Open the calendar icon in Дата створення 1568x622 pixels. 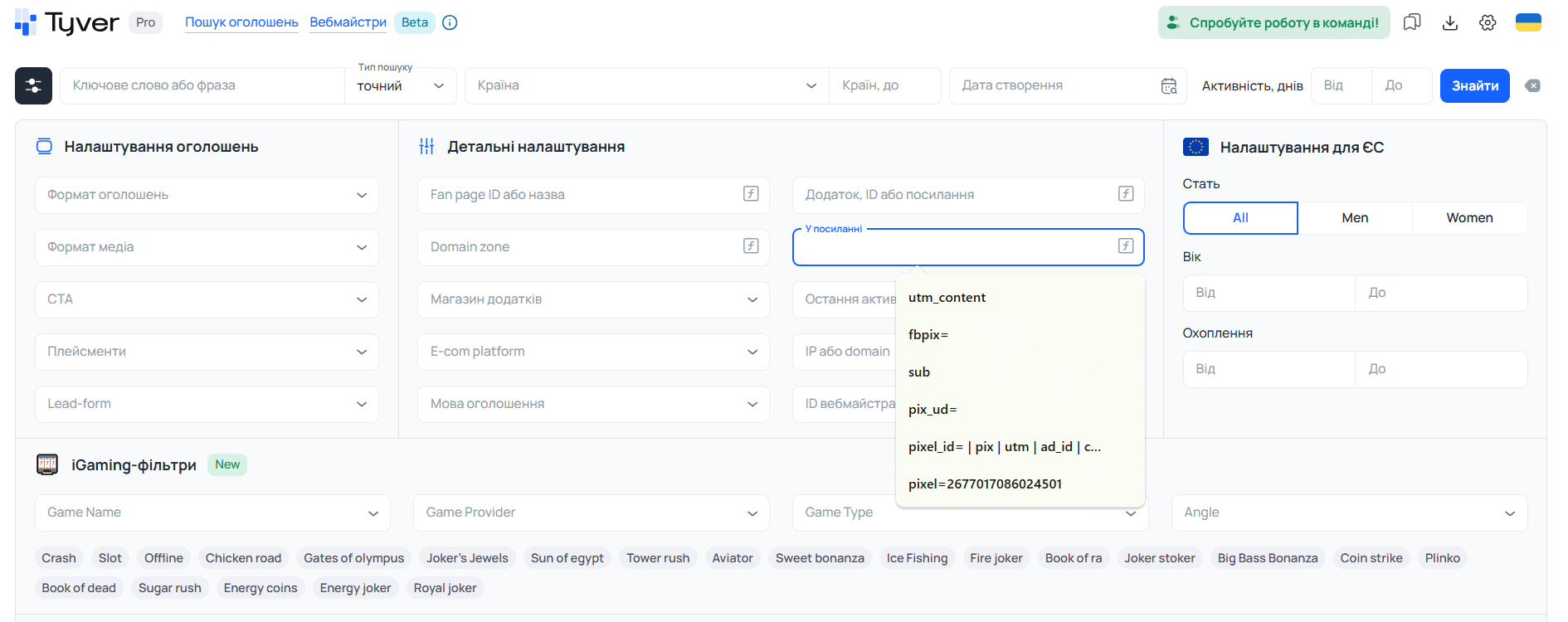[1169, 85]
